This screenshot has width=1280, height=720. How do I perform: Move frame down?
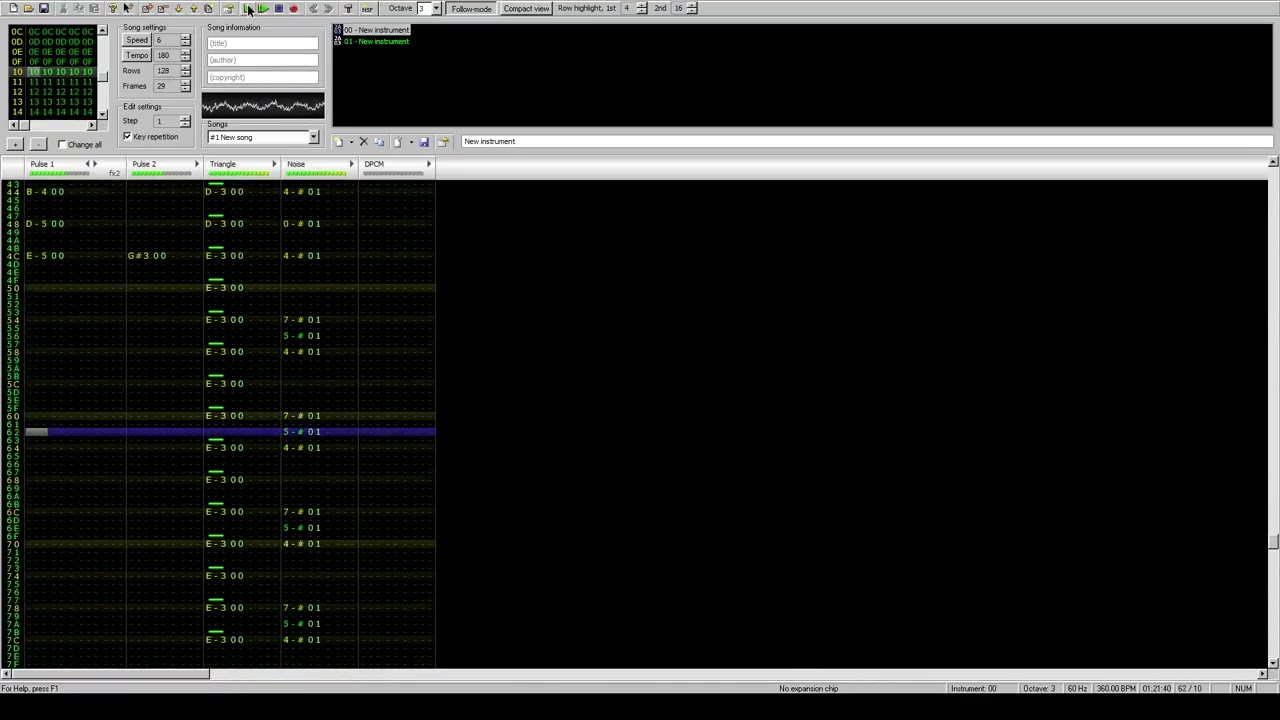tap(178, 8)
